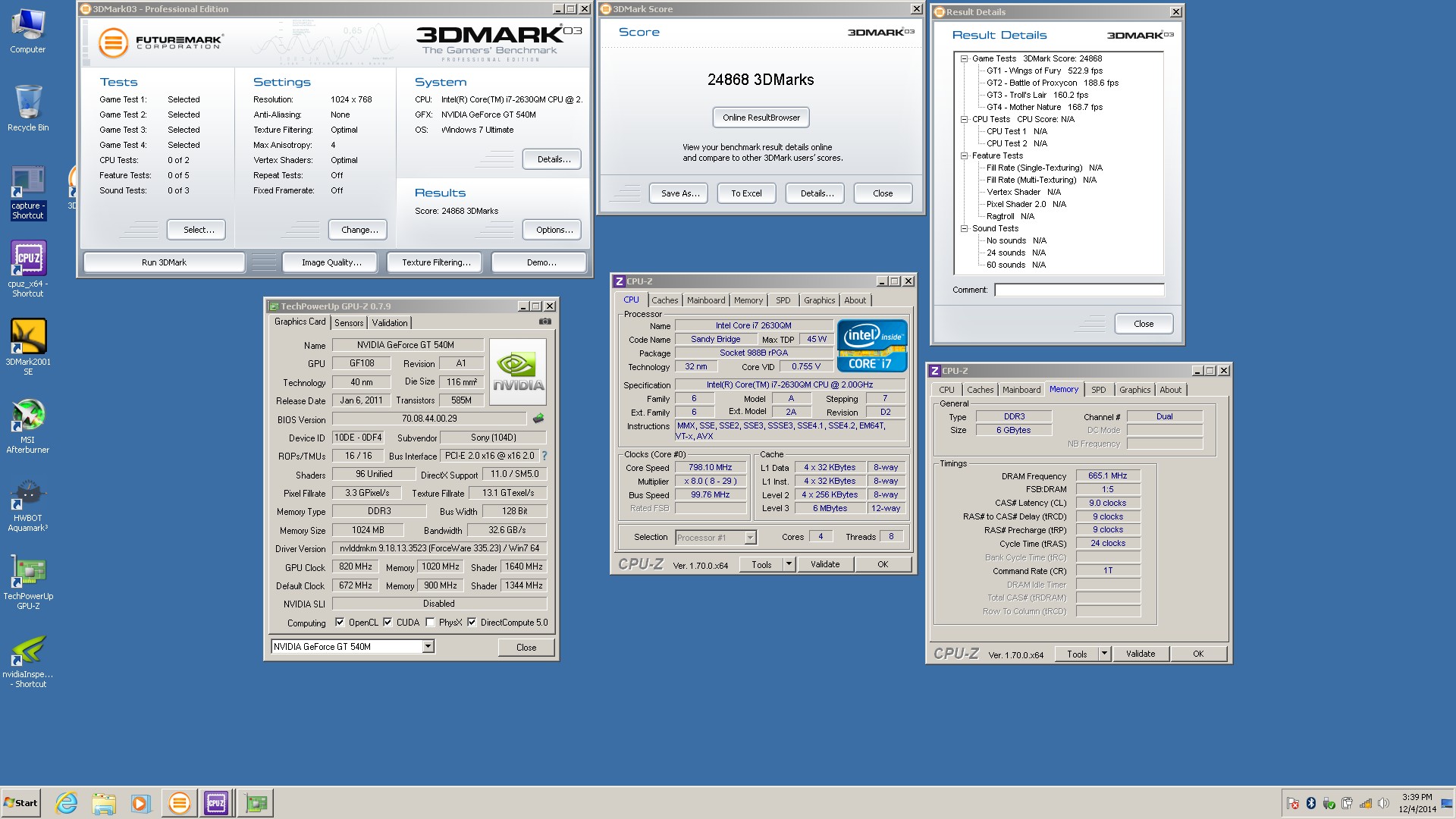Open the Caches tab in CPU-Z CPU window

[665, 300]
